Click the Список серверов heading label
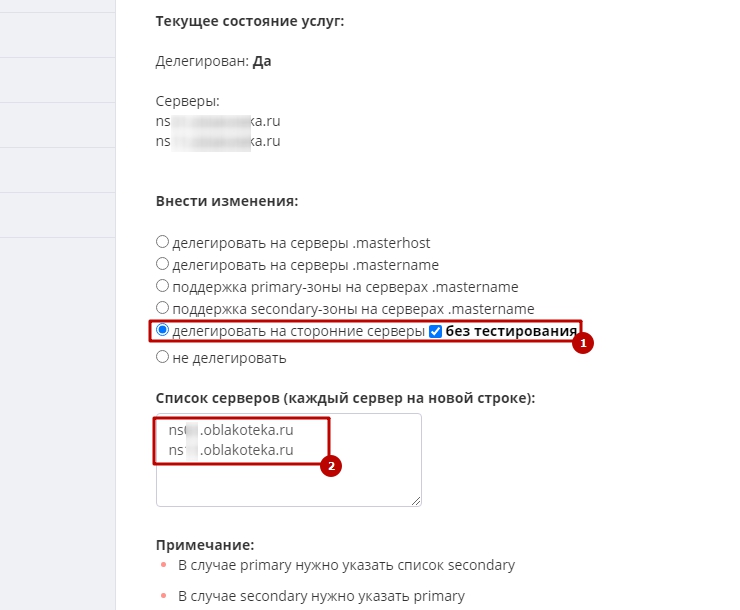 pyautogui.click(x=345, y=398)
